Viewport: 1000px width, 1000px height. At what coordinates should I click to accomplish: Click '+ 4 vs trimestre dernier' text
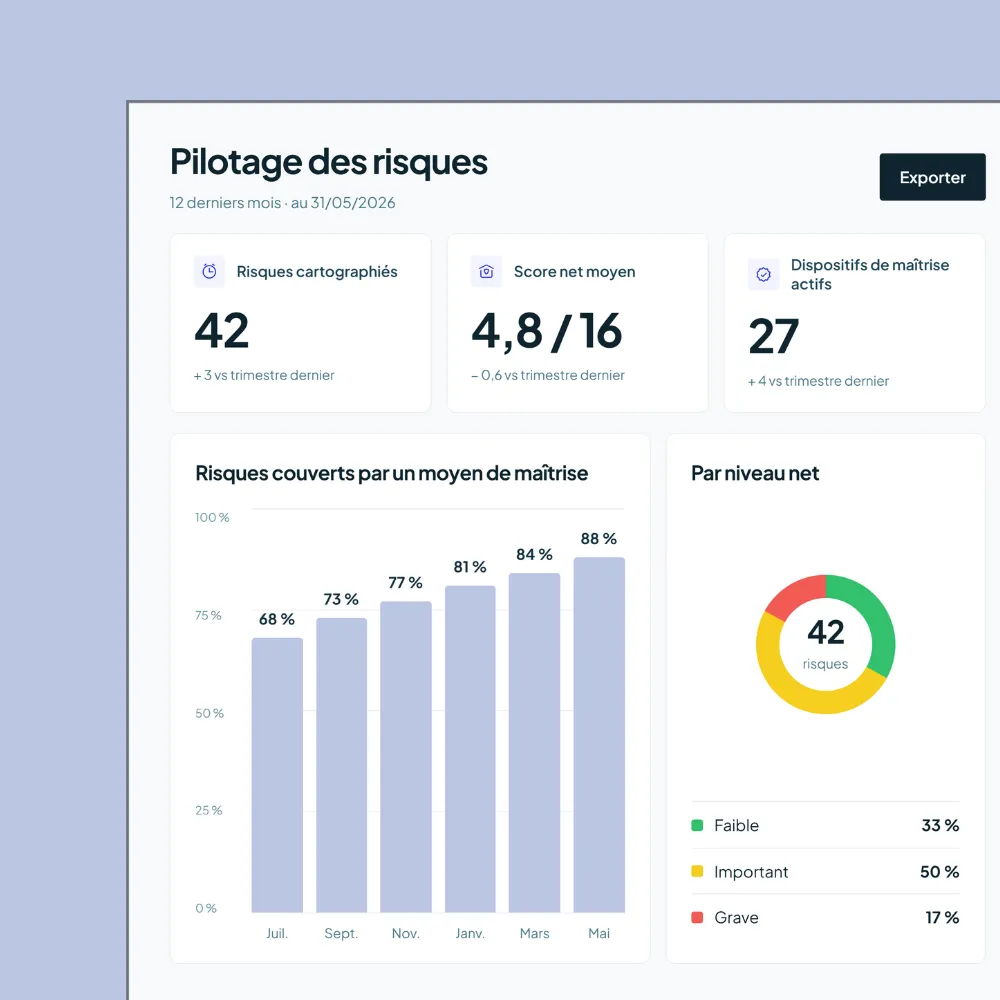point(818,381)
